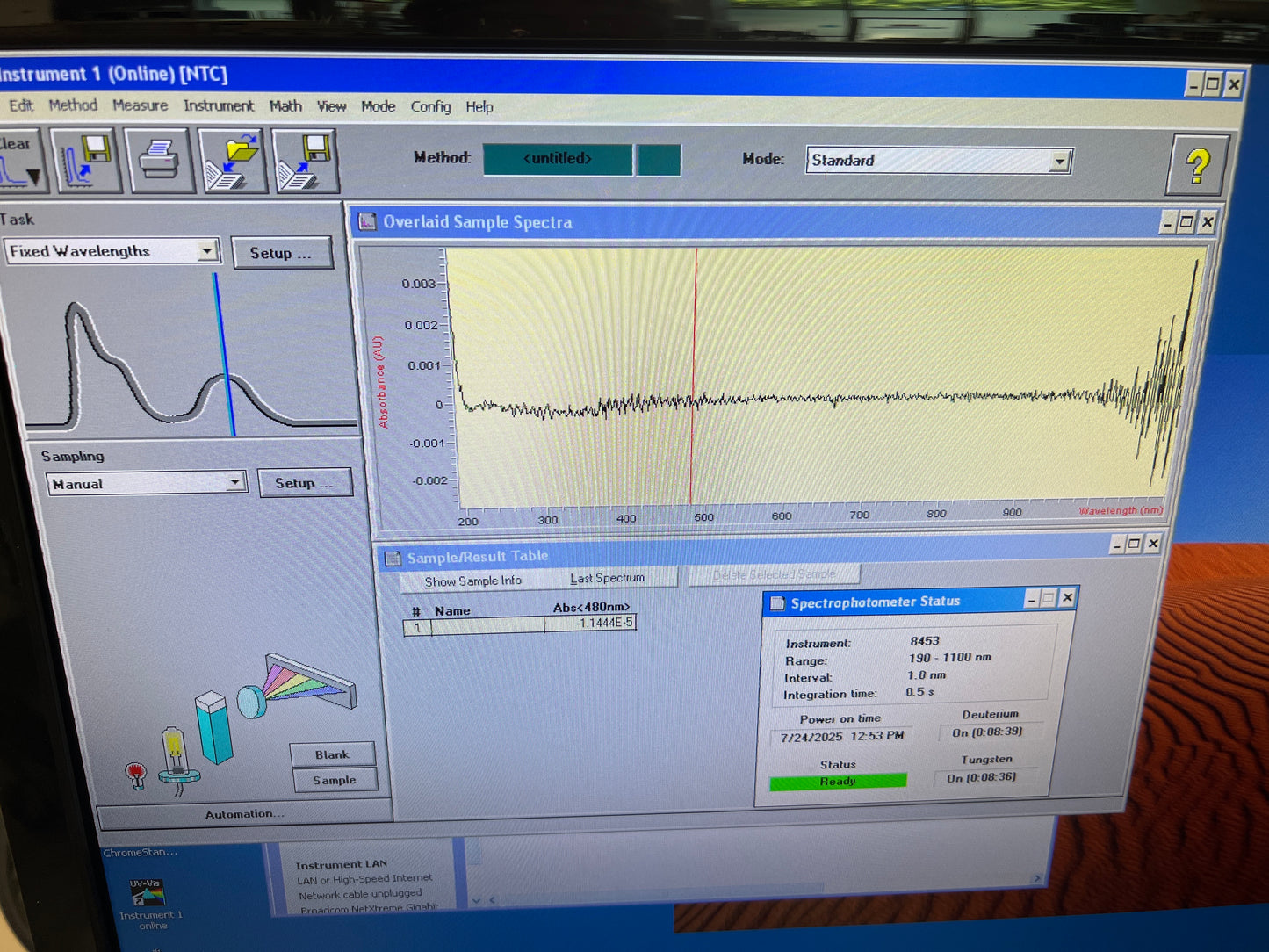
Task: Open the Edit menu
Action: pos(20,105)
